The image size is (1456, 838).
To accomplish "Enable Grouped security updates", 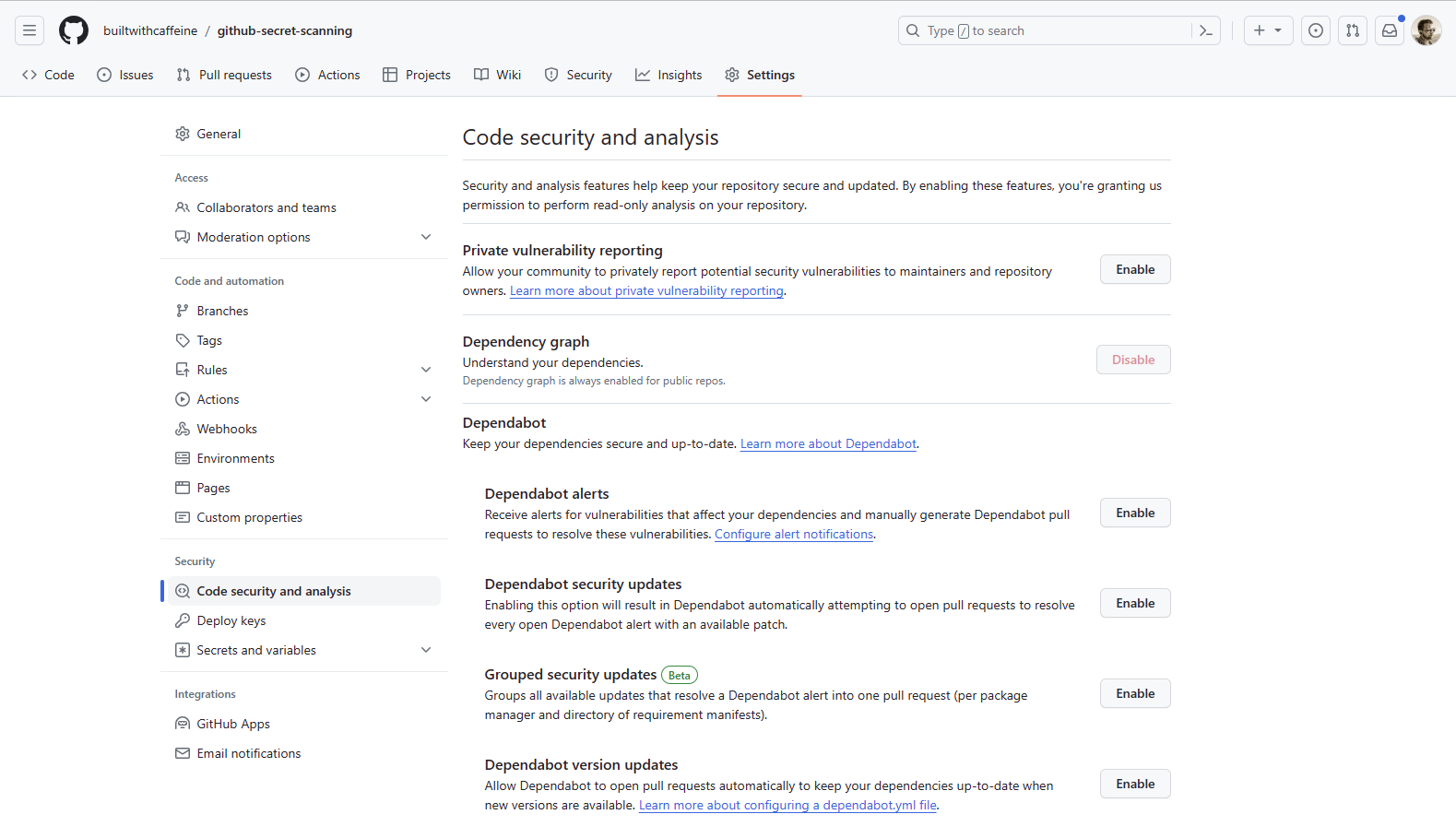I will pos(1135,693).
